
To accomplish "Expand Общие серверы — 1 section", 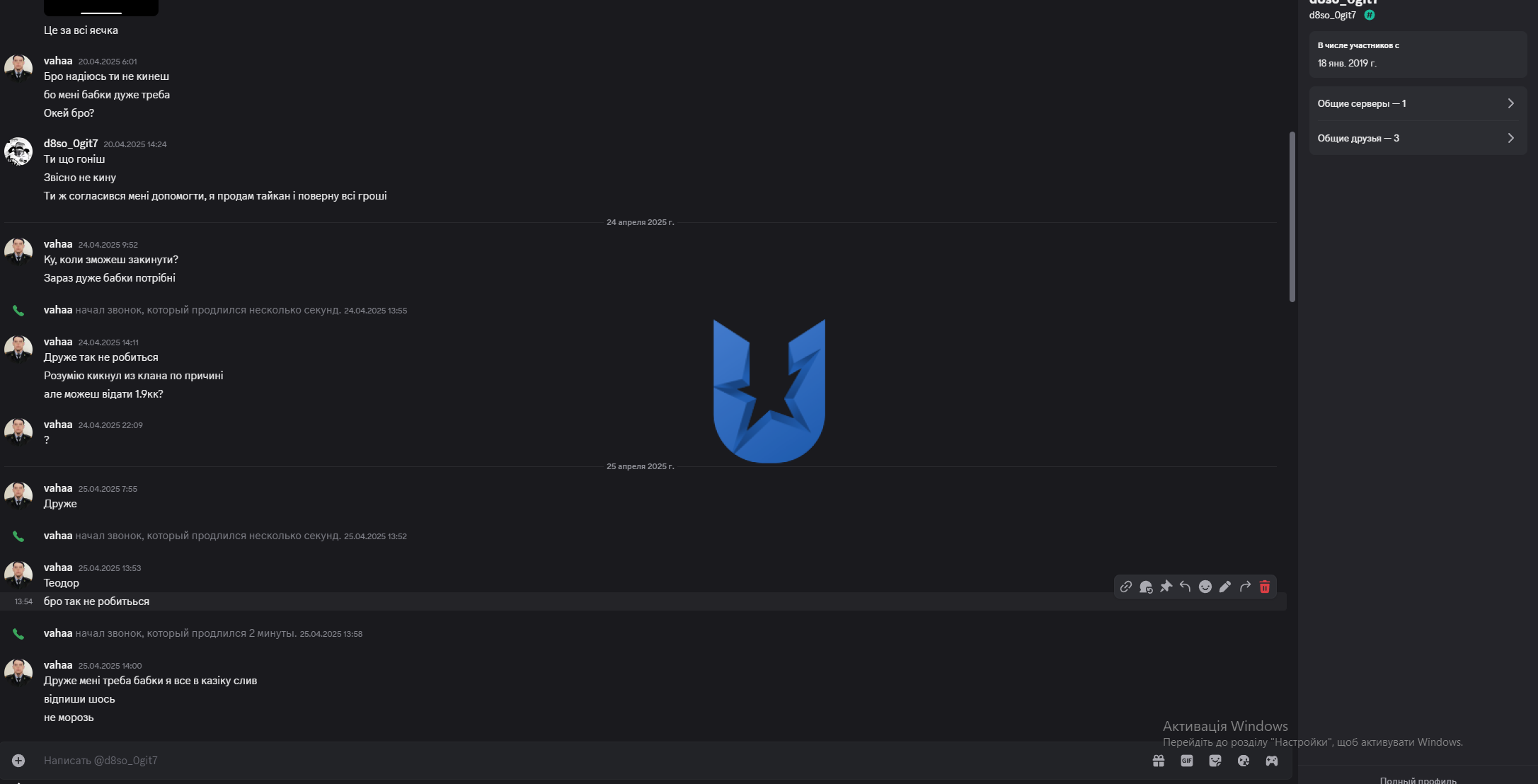I will point(1417,103).
